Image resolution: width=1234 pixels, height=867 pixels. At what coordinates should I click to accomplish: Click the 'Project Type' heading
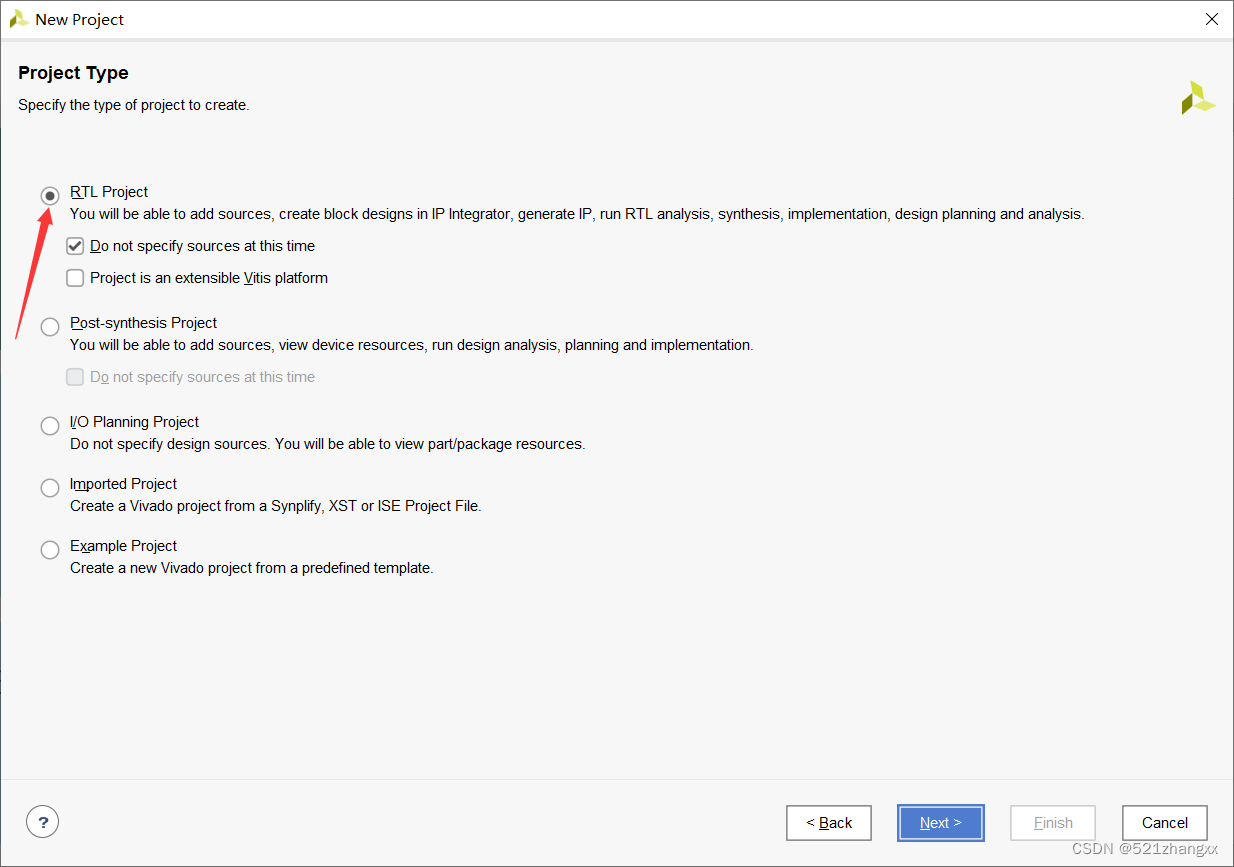73,73
